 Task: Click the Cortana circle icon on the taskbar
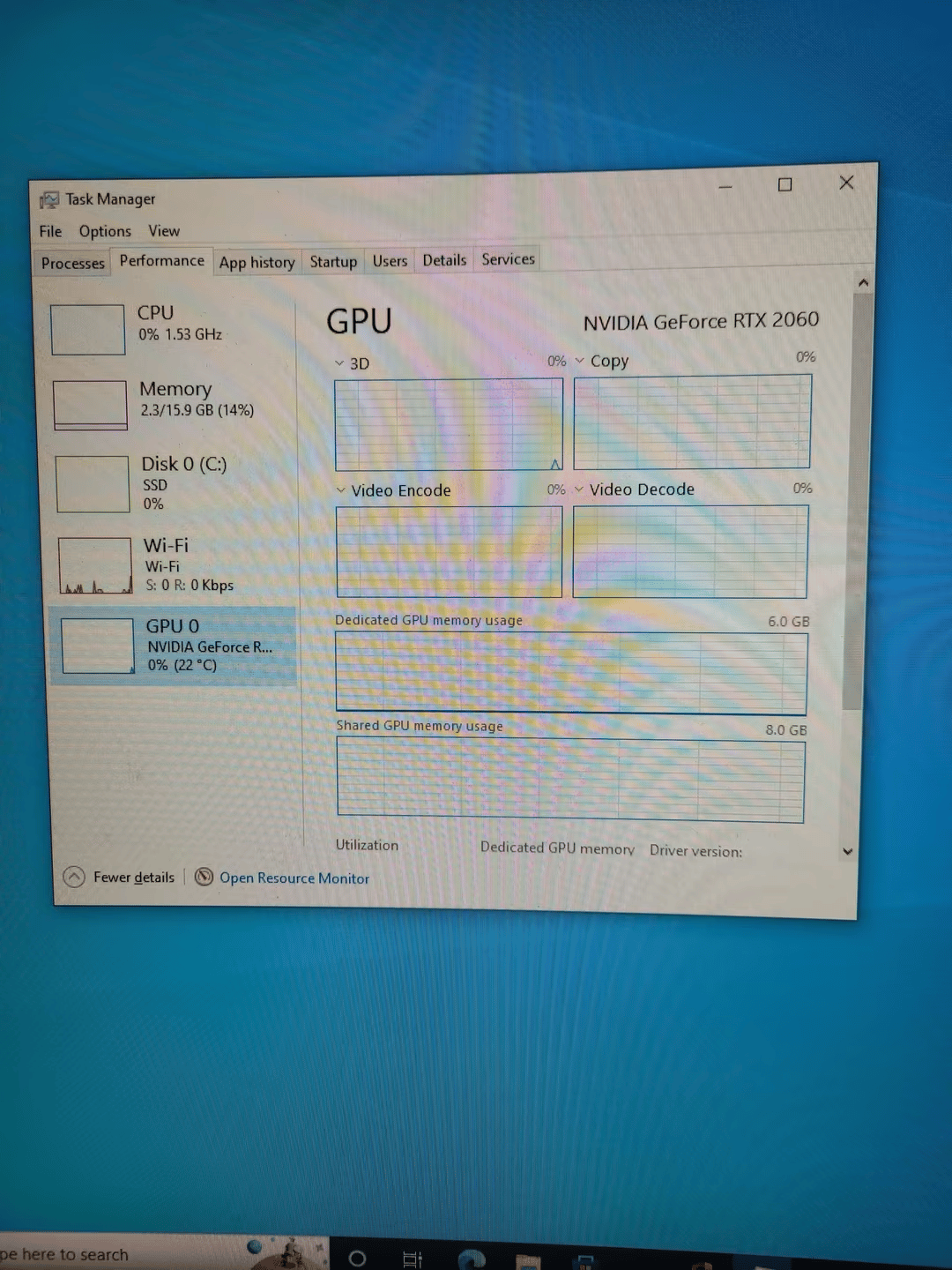pos(357,1259)
